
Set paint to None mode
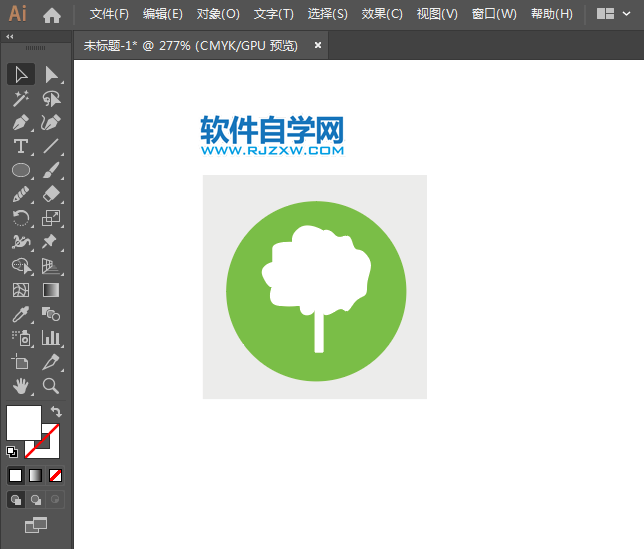(56, 475)
